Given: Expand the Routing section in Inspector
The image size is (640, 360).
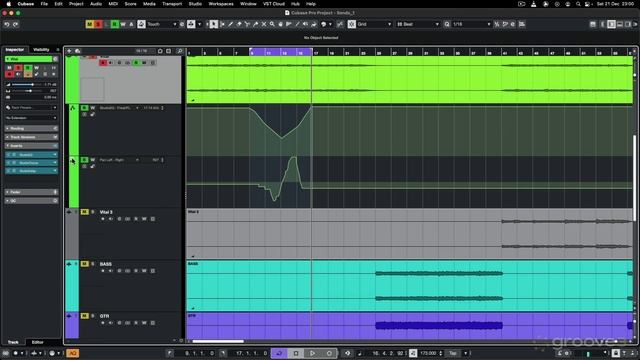Looking at the screenshot, I should coord(31,129).
